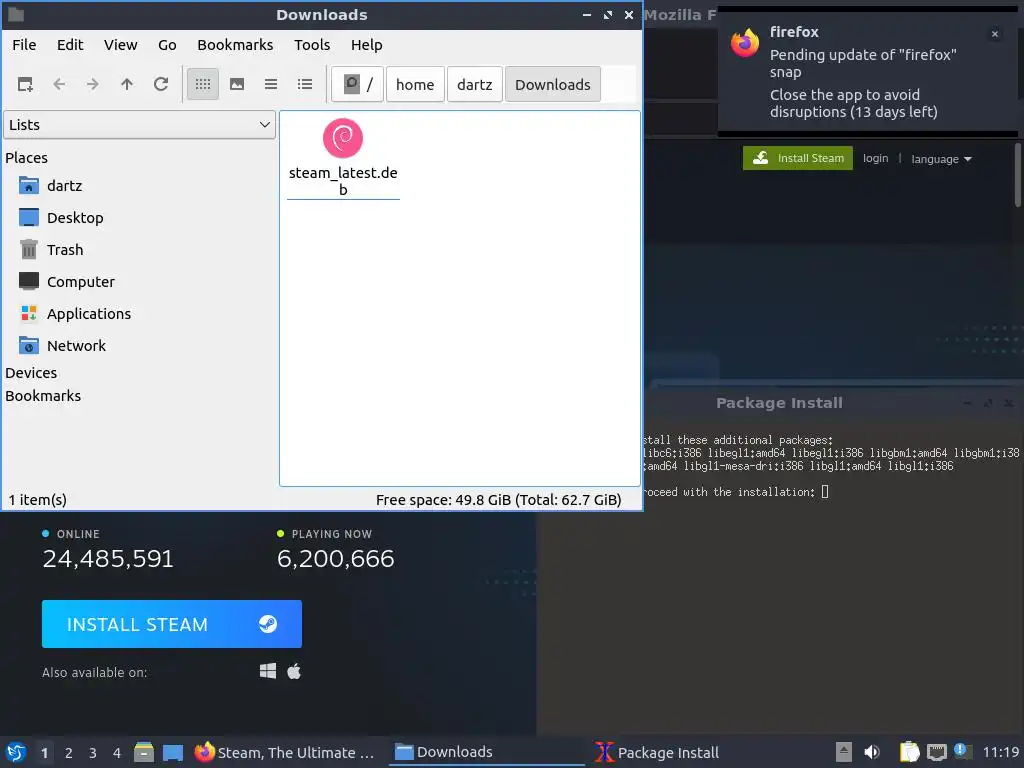Click the network monitor tray icon
Viewport: 1024px width, 768px height.
click(936, 752)
